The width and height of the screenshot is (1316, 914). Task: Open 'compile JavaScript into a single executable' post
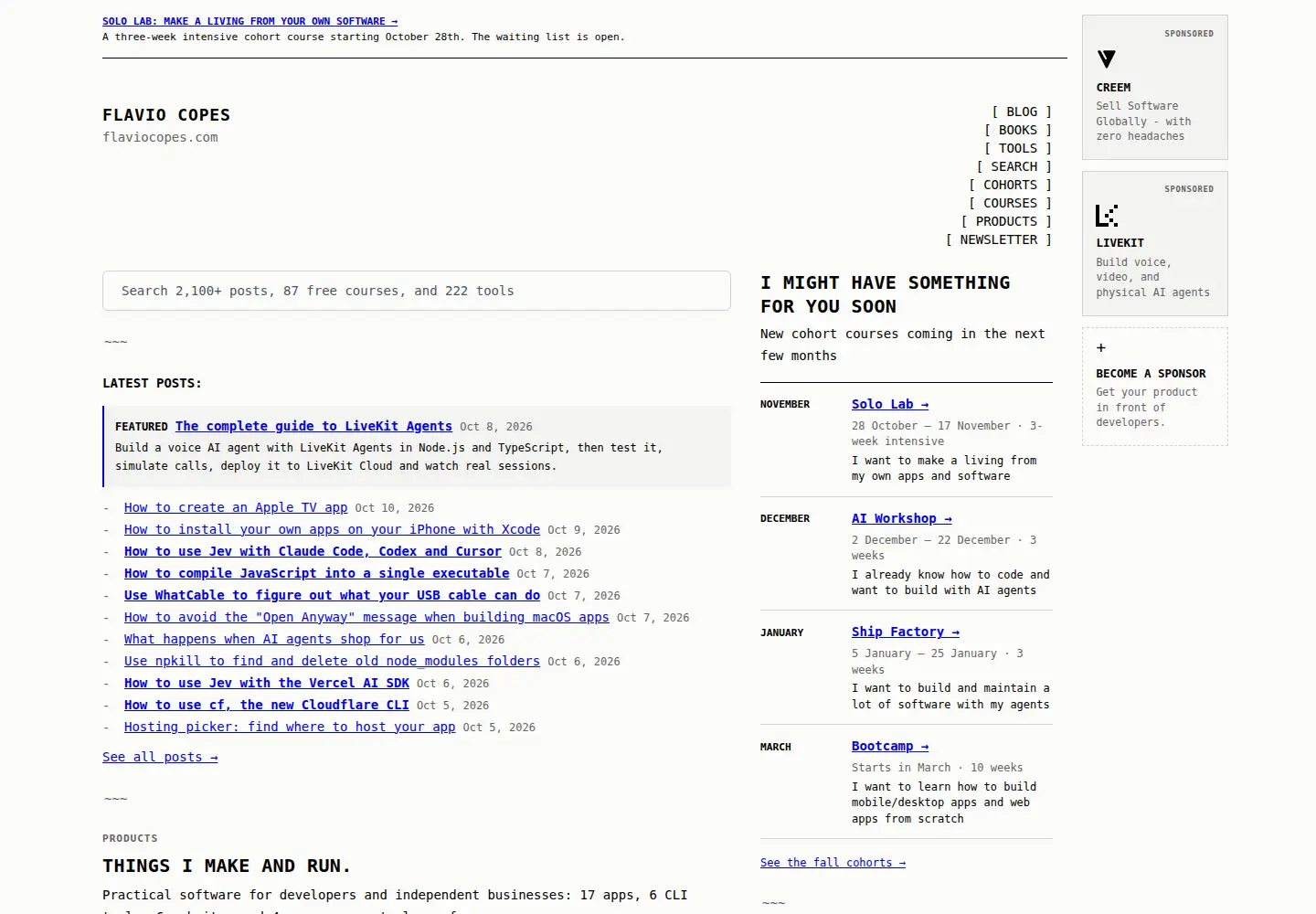(316, 573)
